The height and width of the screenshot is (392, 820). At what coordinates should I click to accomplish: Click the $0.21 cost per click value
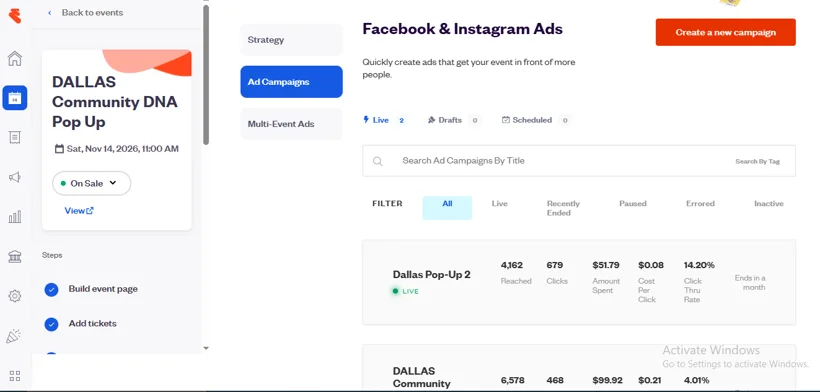tap(651, 381)
